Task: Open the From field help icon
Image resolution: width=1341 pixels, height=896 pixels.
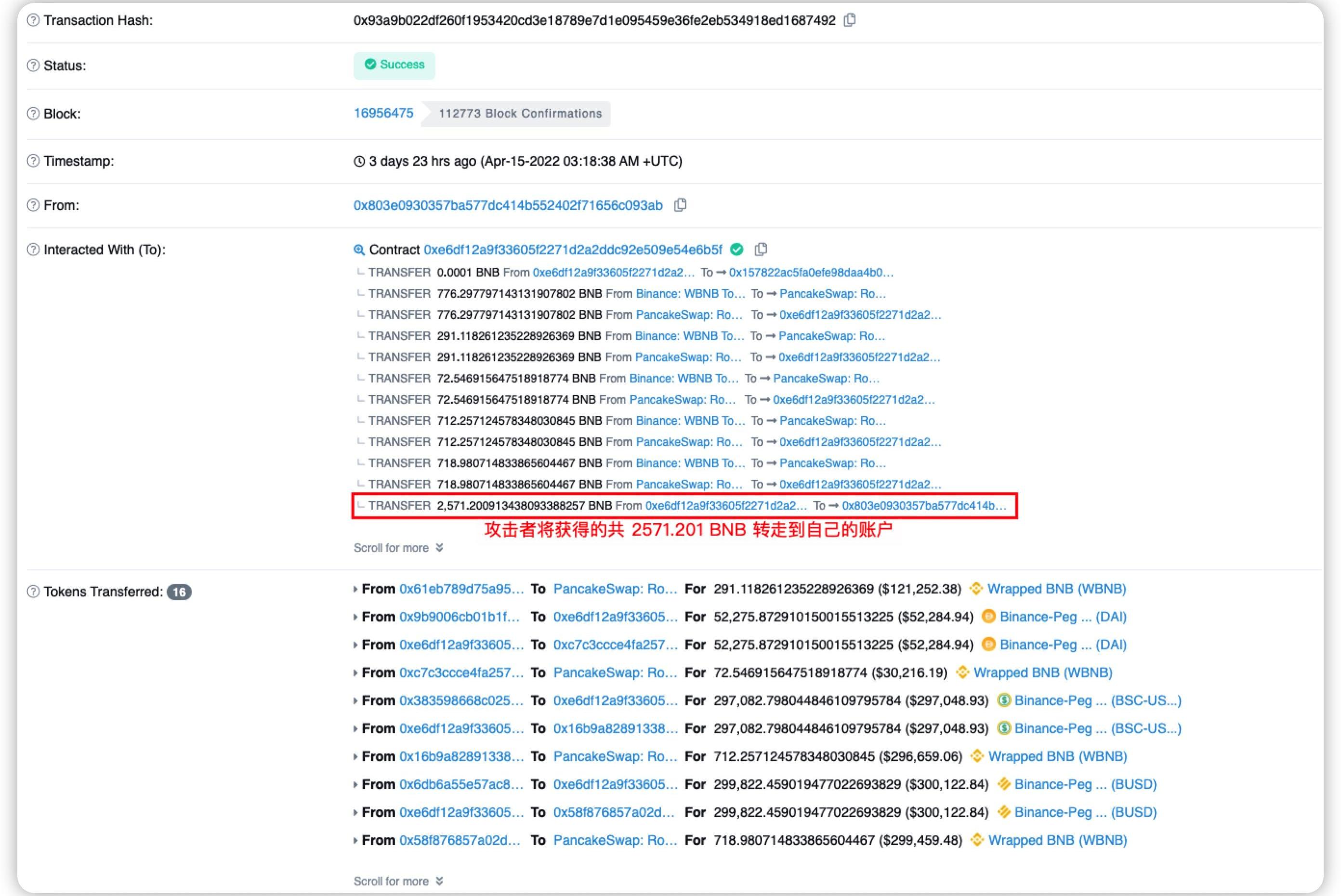Action: 33,205
